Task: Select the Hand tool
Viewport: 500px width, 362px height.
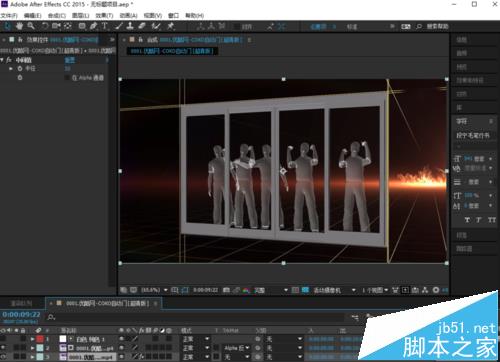Action: pyautogui.click(x=20, y=26)
